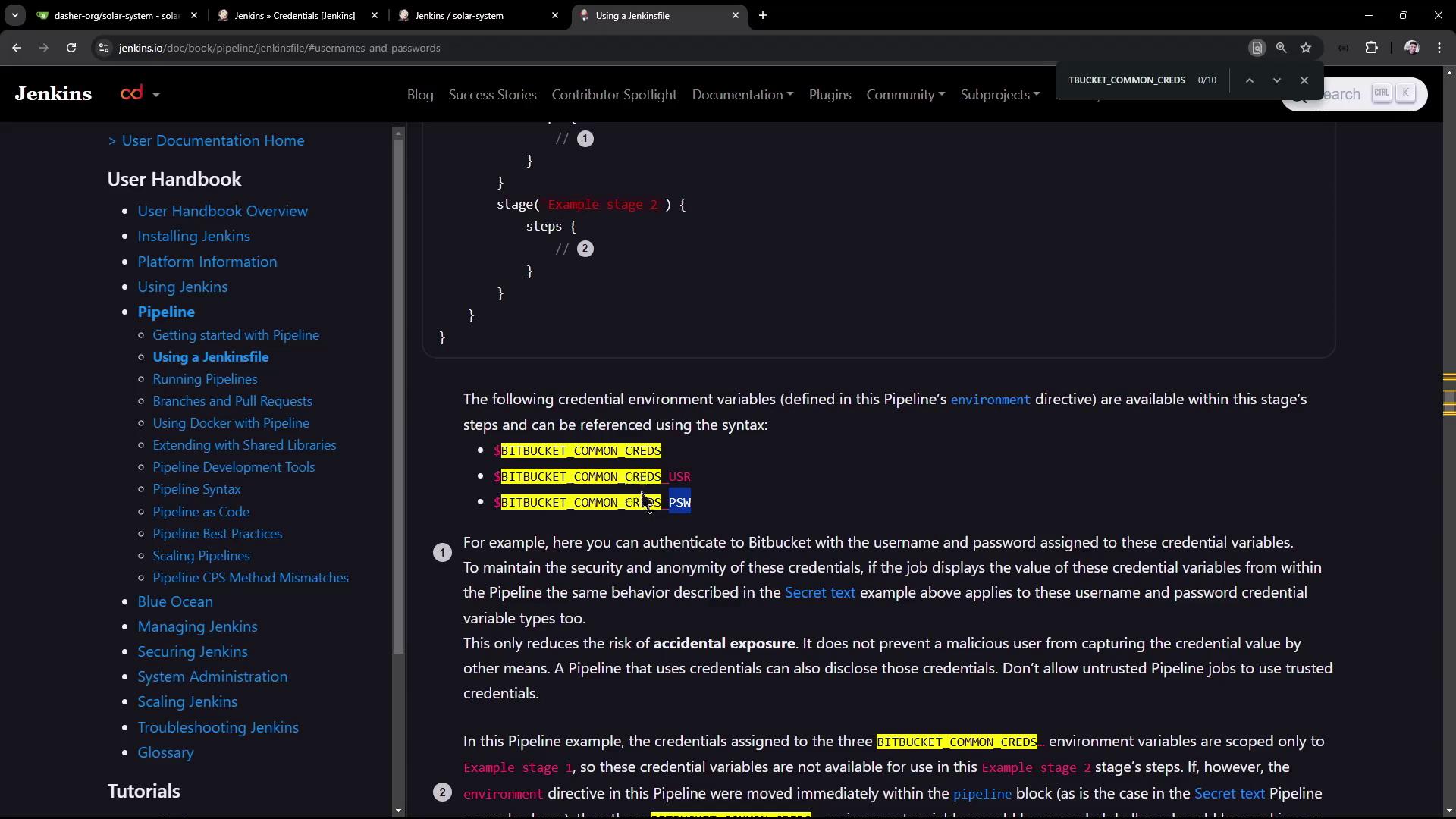Expand the Community dropdown menu

tap(905, 95)
